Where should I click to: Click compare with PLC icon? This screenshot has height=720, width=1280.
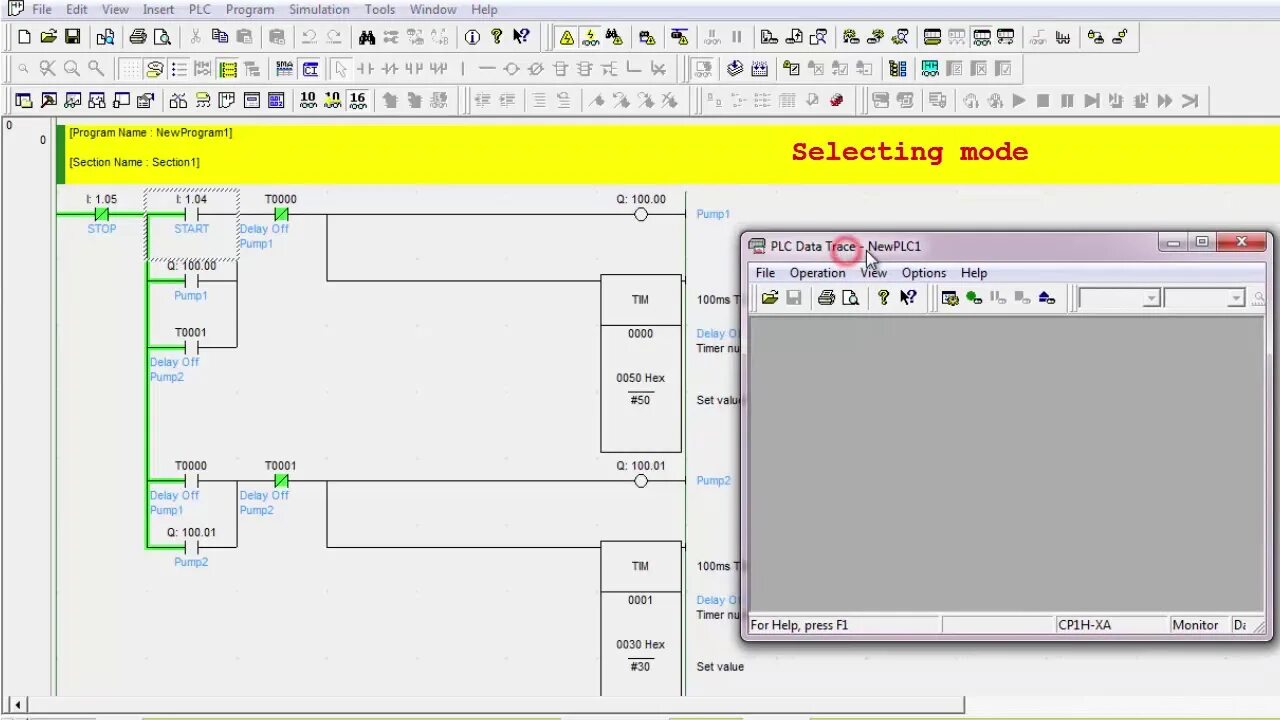click(818, 37)
